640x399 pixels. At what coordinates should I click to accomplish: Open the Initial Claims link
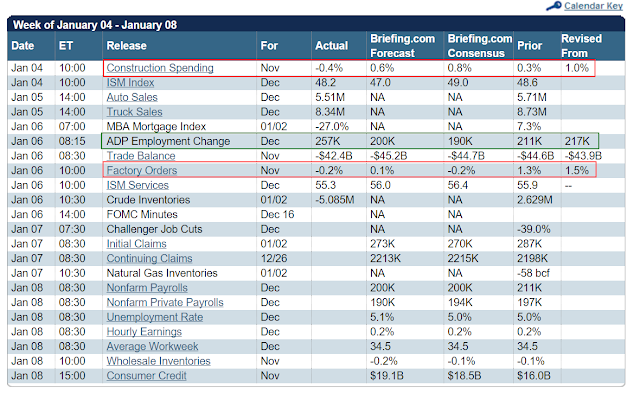136,244
